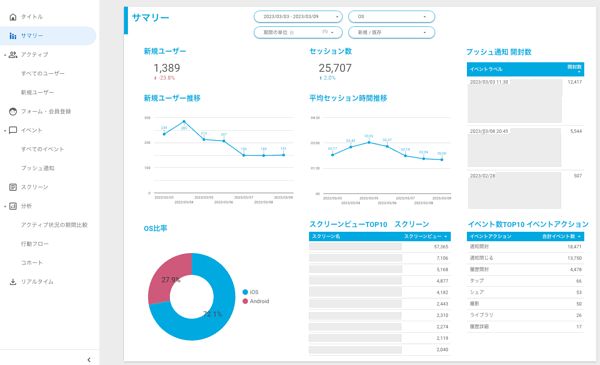Image resolution: width=600 pixels, height=365 pixels.
Task: Open the 期間の単位 dropdown
Action: 298,33
